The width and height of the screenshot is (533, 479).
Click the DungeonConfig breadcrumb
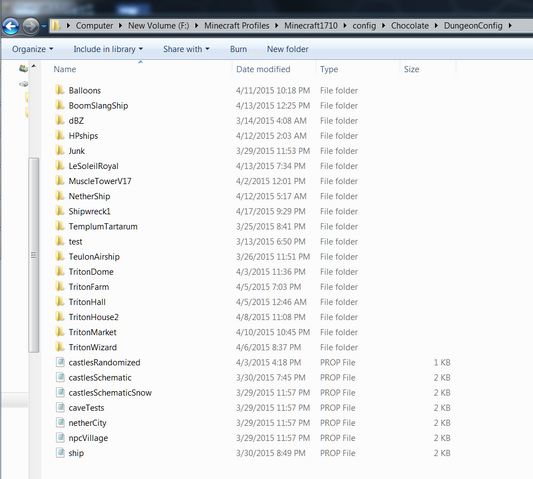(473, 26)
